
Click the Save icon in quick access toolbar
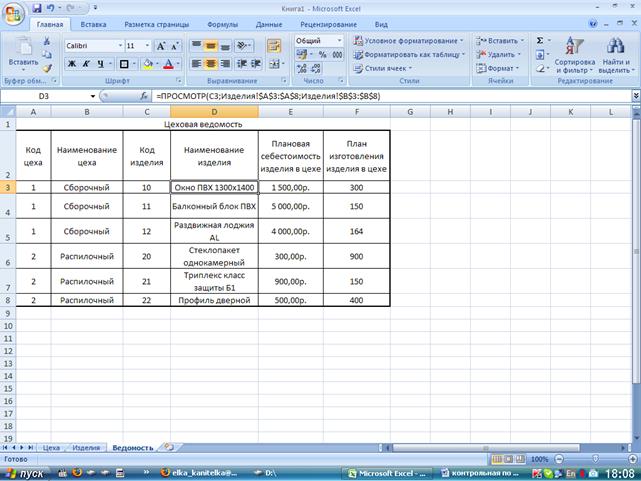pos(36,7)
